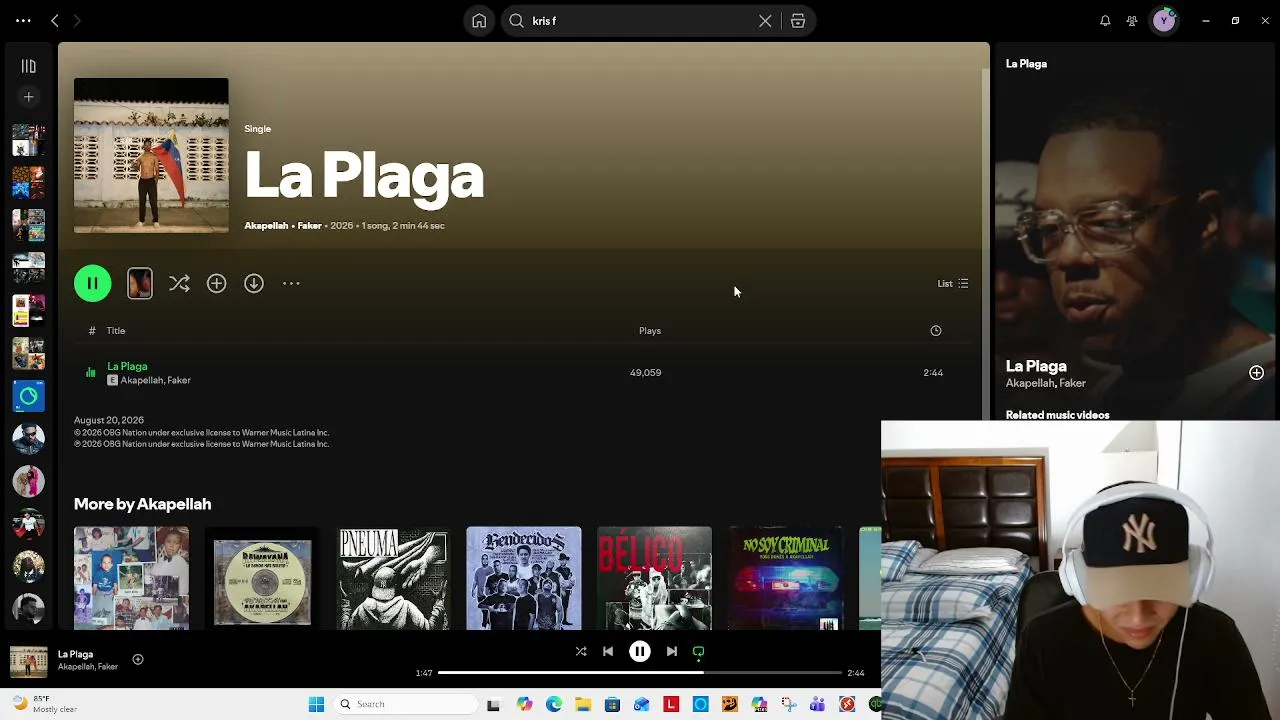This screenshot has height=720, width=1280.
Task: Add current song to Liked Songs in player bar
Action: (138, 660)
